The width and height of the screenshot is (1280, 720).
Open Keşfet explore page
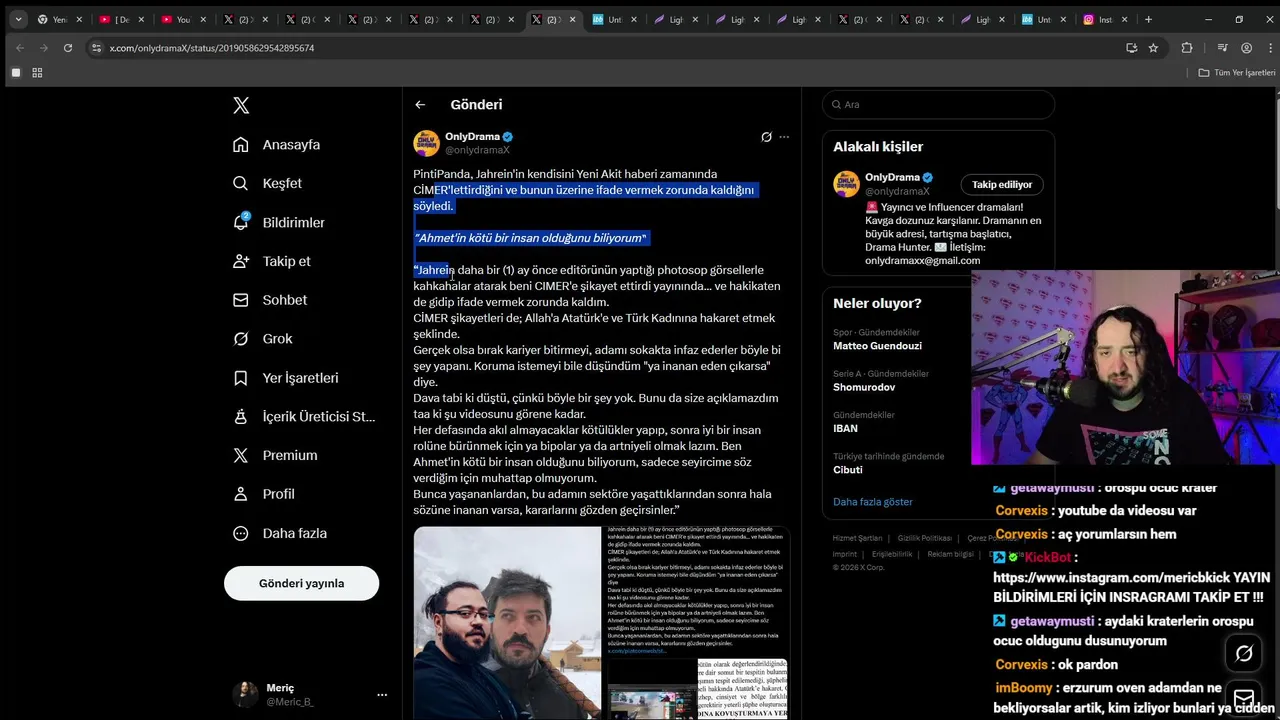(267, 184)
